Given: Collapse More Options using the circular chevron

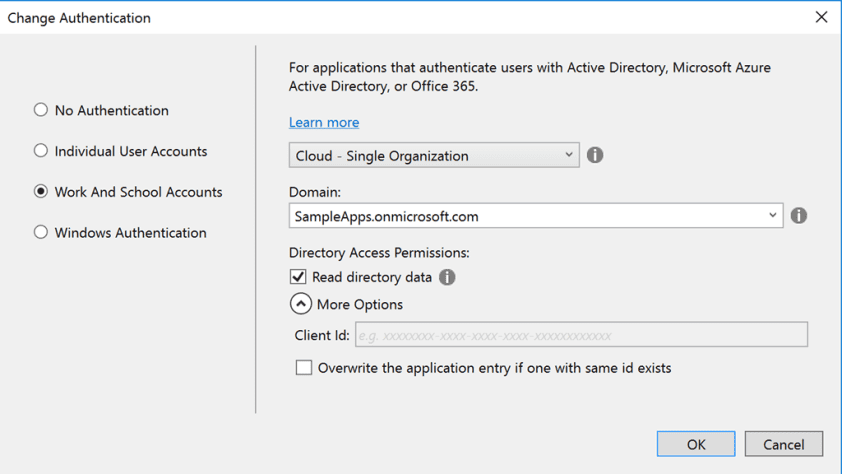Looking at the screenshot, I should (x=301, y=304).
